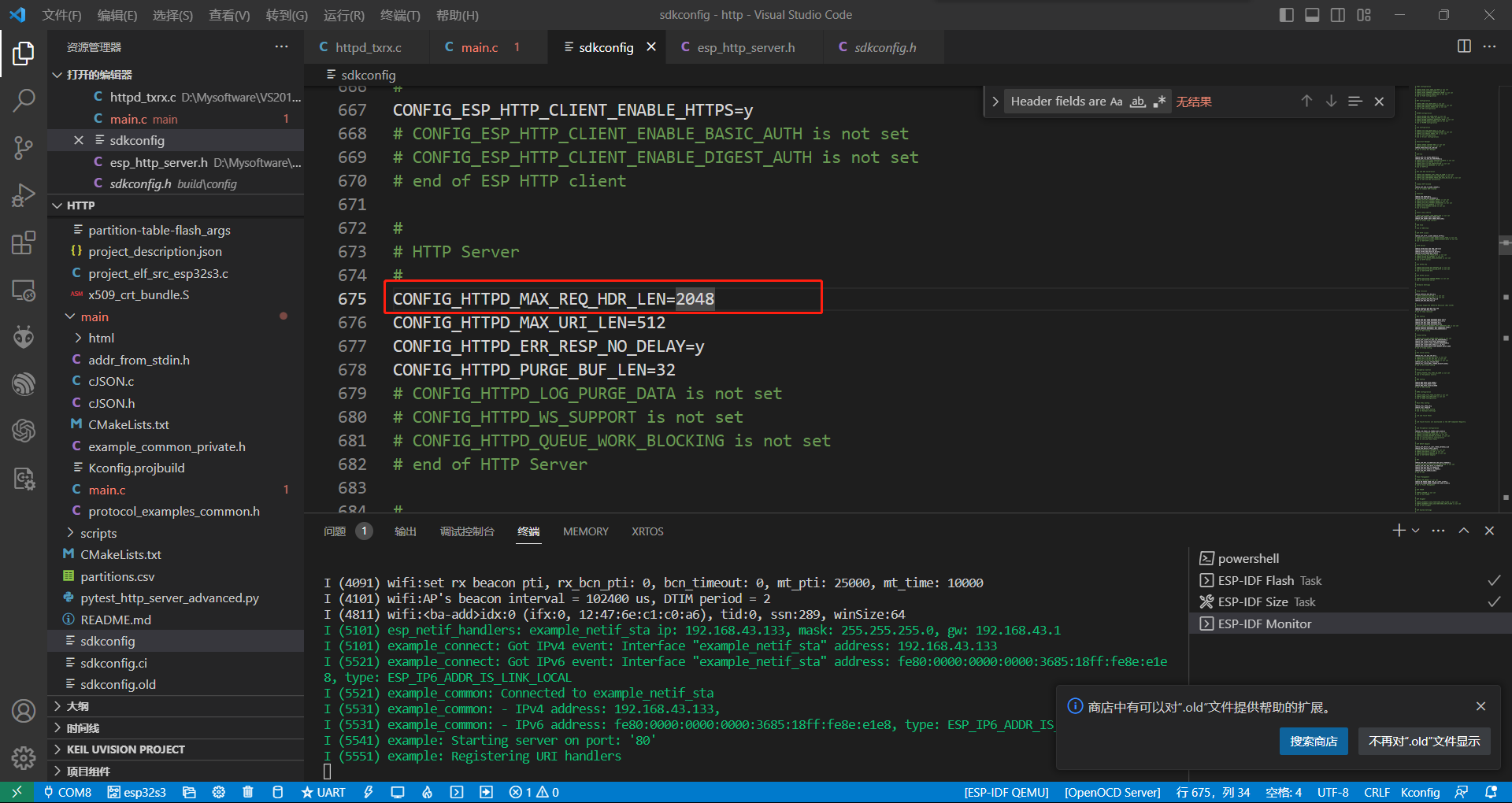The width and height of the screenshot is (1512, 803).
Task: Toggle regular expression in find widget
Action: (1159, 102)
